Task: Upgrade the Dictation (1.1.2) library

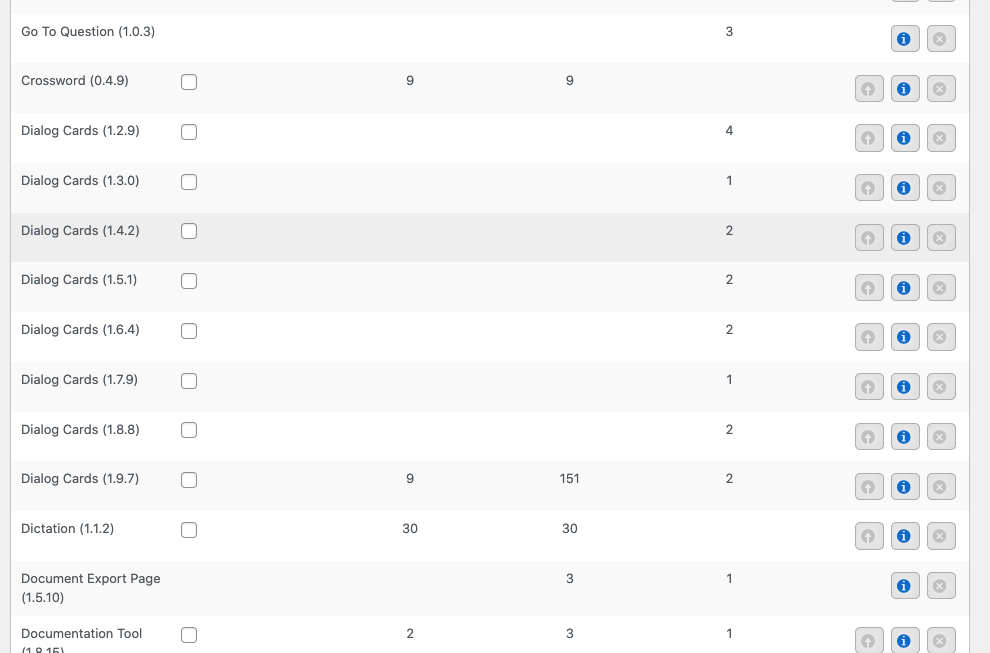Action: pyautogui.click(x=869, y=536)
